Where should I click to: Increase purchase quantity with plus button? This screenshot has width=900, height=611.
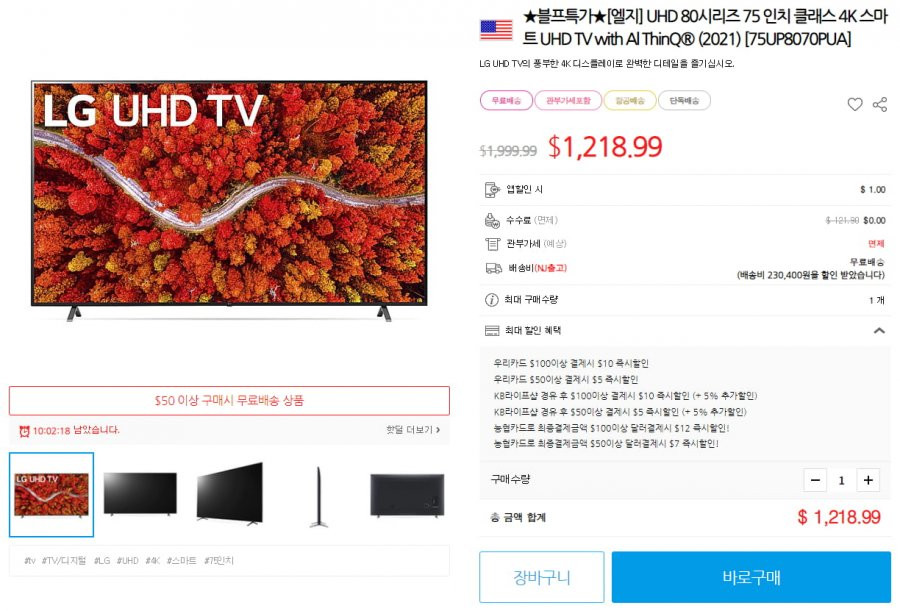point(868,480)
